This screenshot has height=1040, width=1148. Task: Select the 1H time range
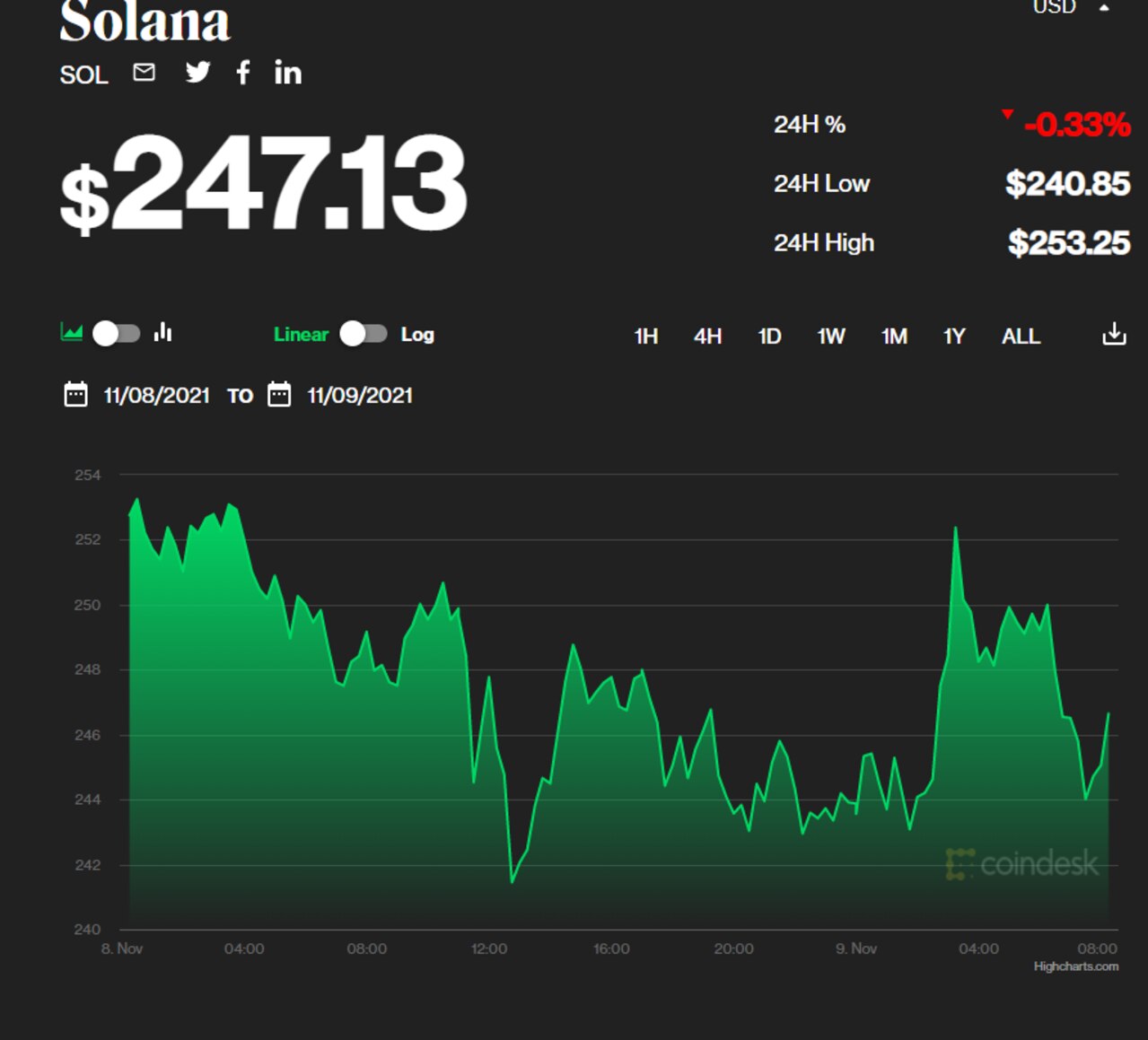[646, 336]
